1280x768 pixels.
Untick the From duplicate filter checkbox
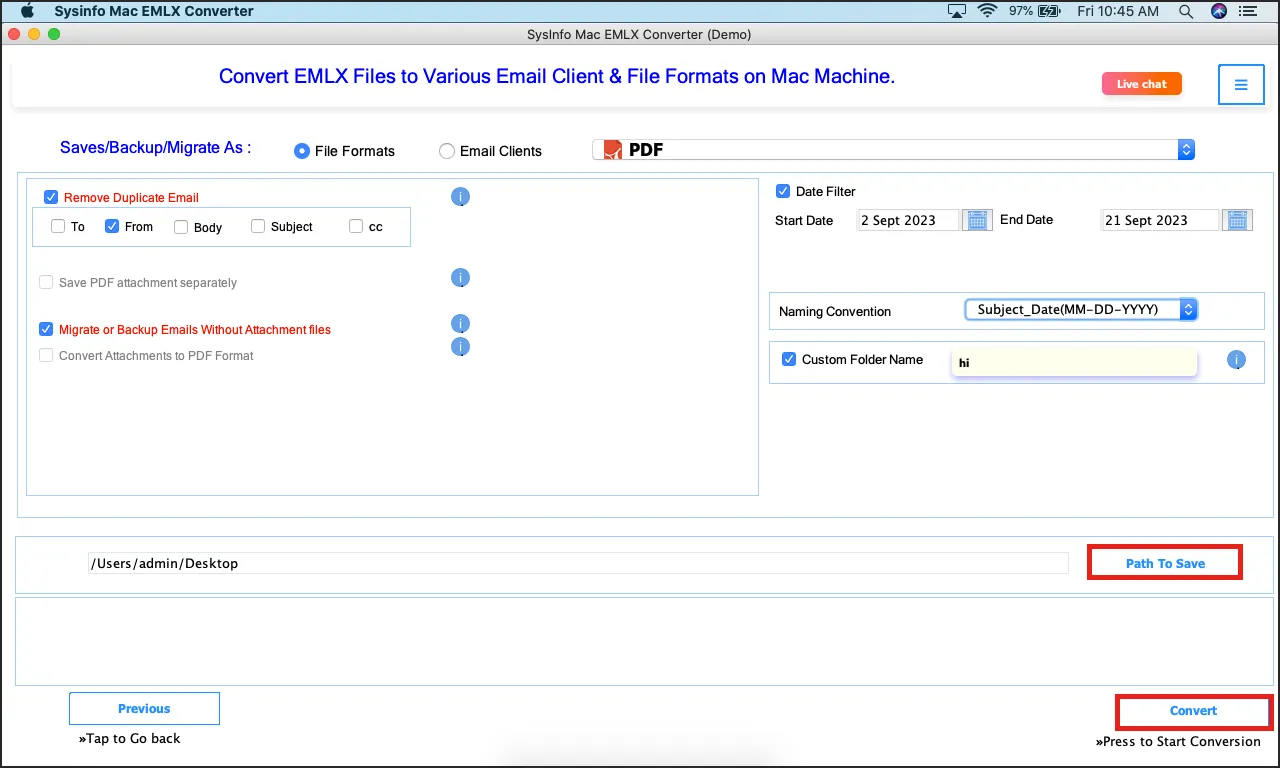pos(112,226)
